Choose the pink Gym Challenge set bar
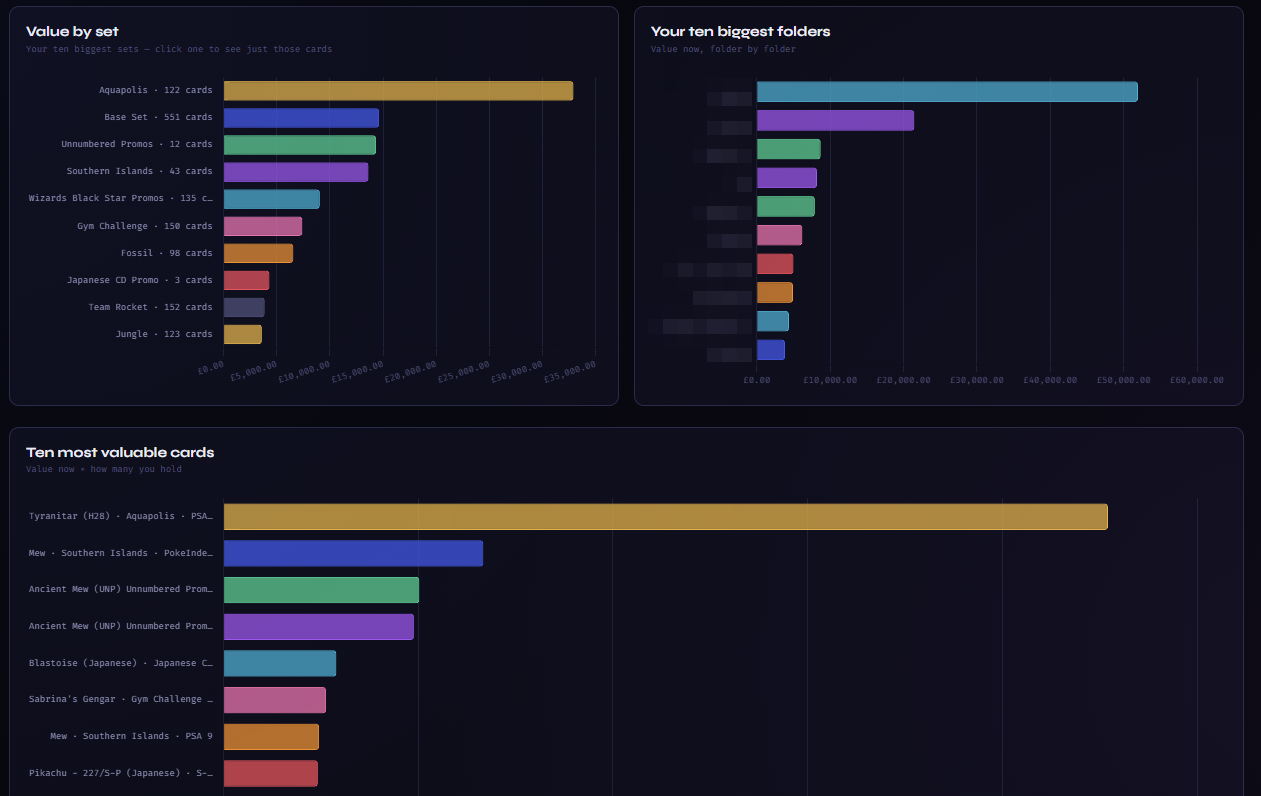This screenshot has height=796, width=1261. [263, 226]
